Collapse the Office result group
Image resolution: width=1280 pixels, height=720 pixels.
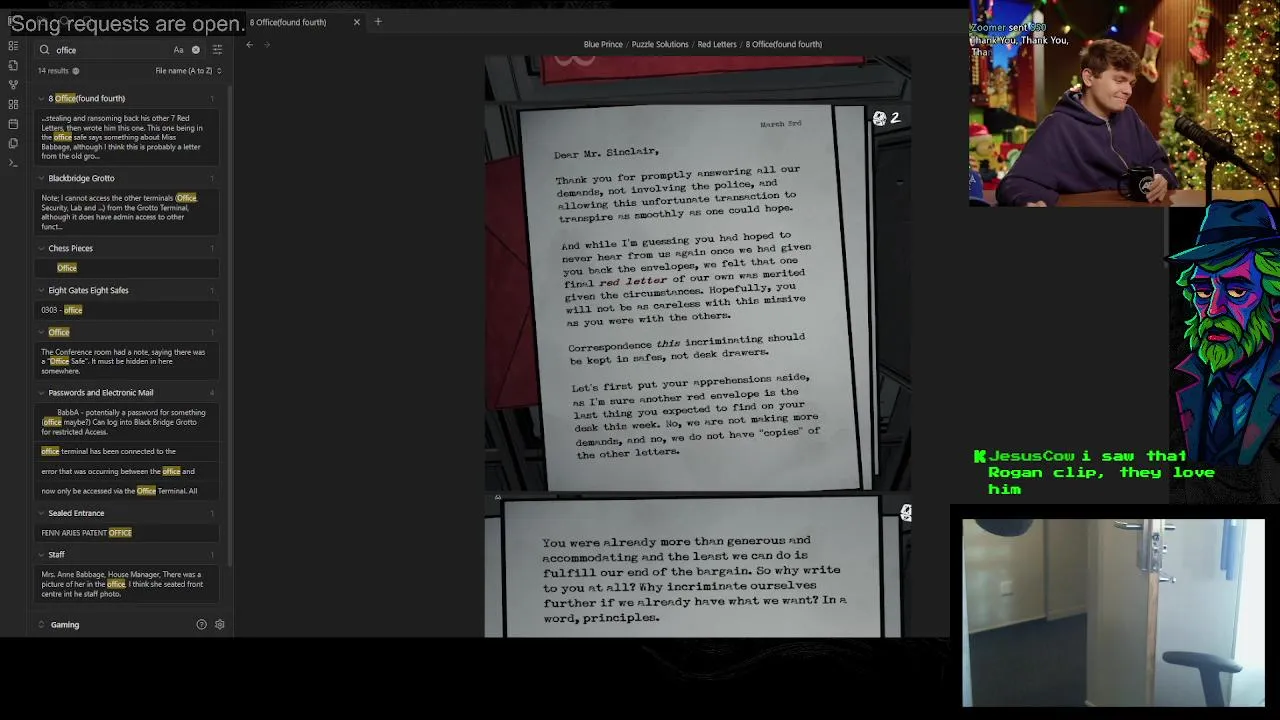(x=42, y=333)
